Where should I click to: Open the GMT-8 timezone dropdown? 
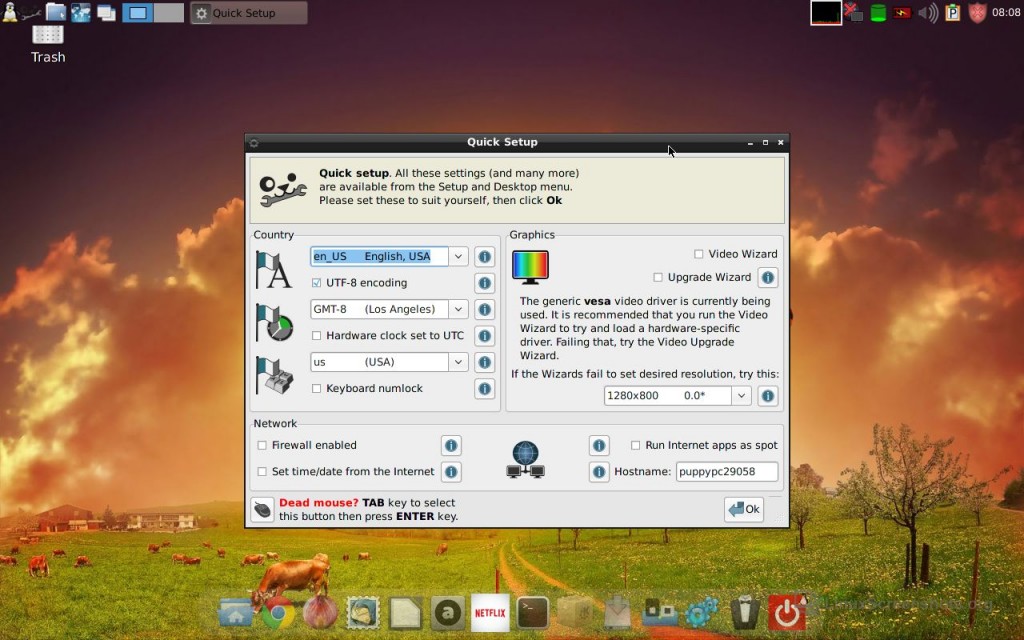coord(458,310)
